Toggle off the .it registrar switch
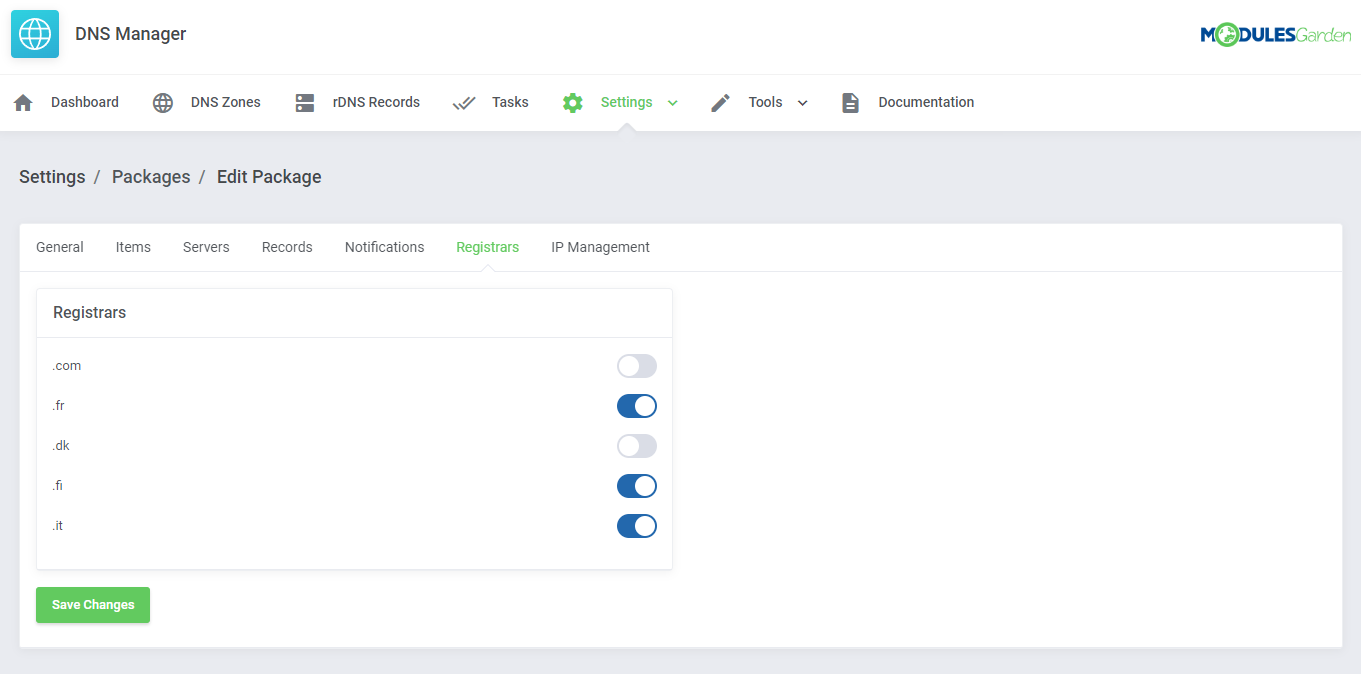 637,525
